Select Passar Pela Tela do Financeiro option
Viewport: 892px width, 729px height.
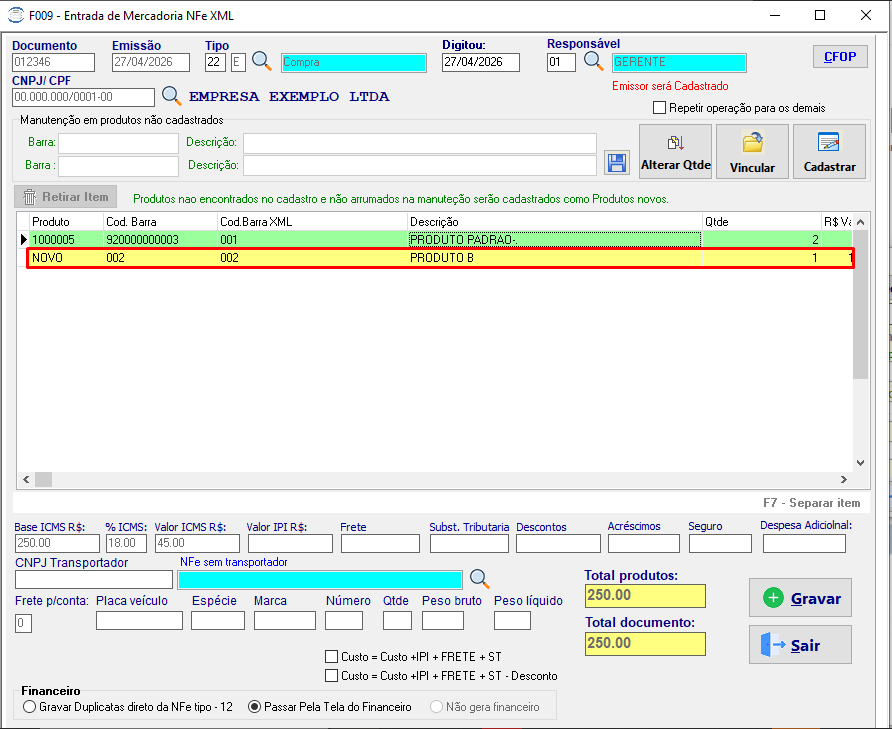(x=254, y=707)
